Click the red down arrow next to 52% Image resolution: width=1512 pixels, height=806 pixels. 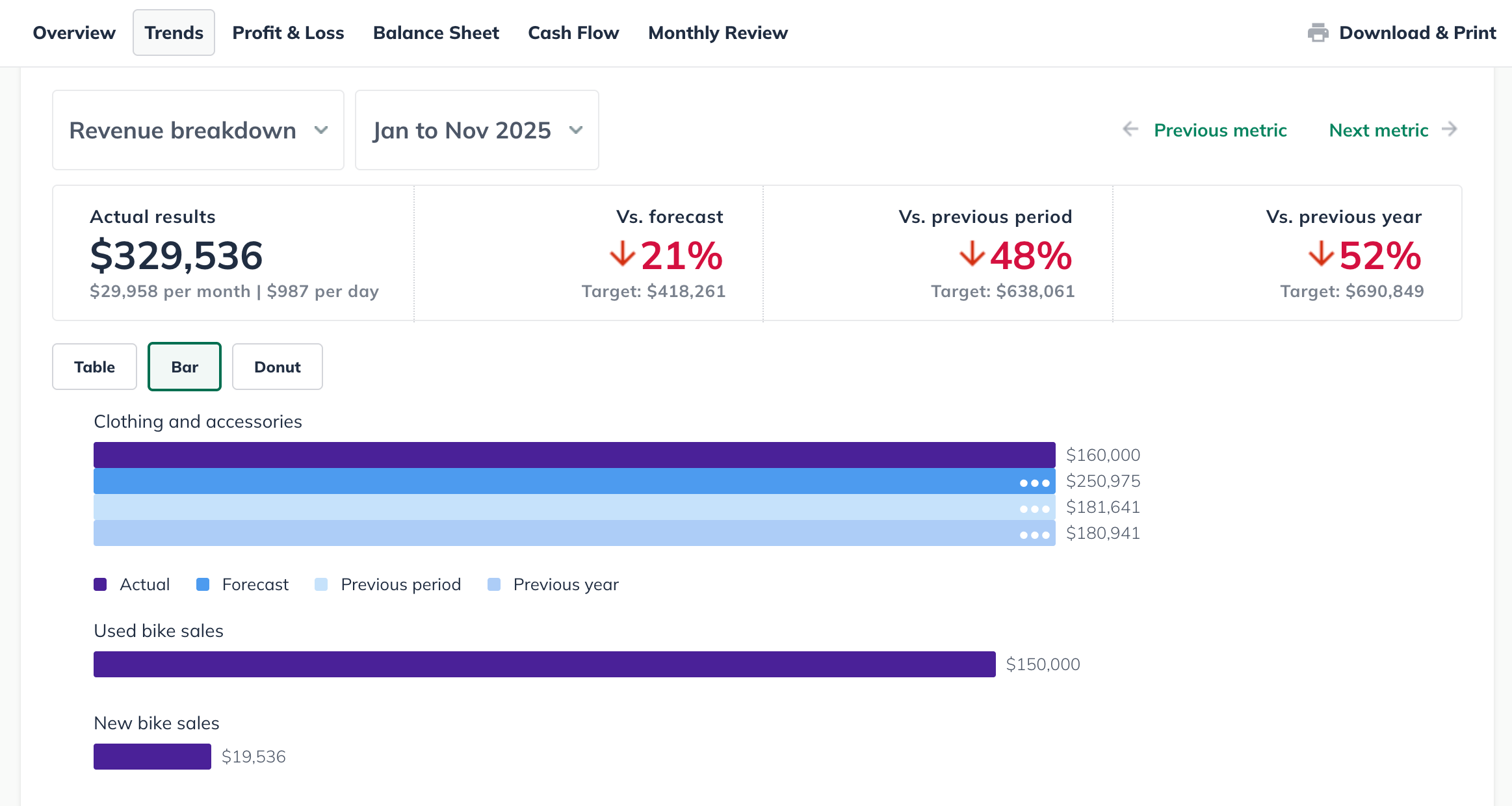[1322, 255]
